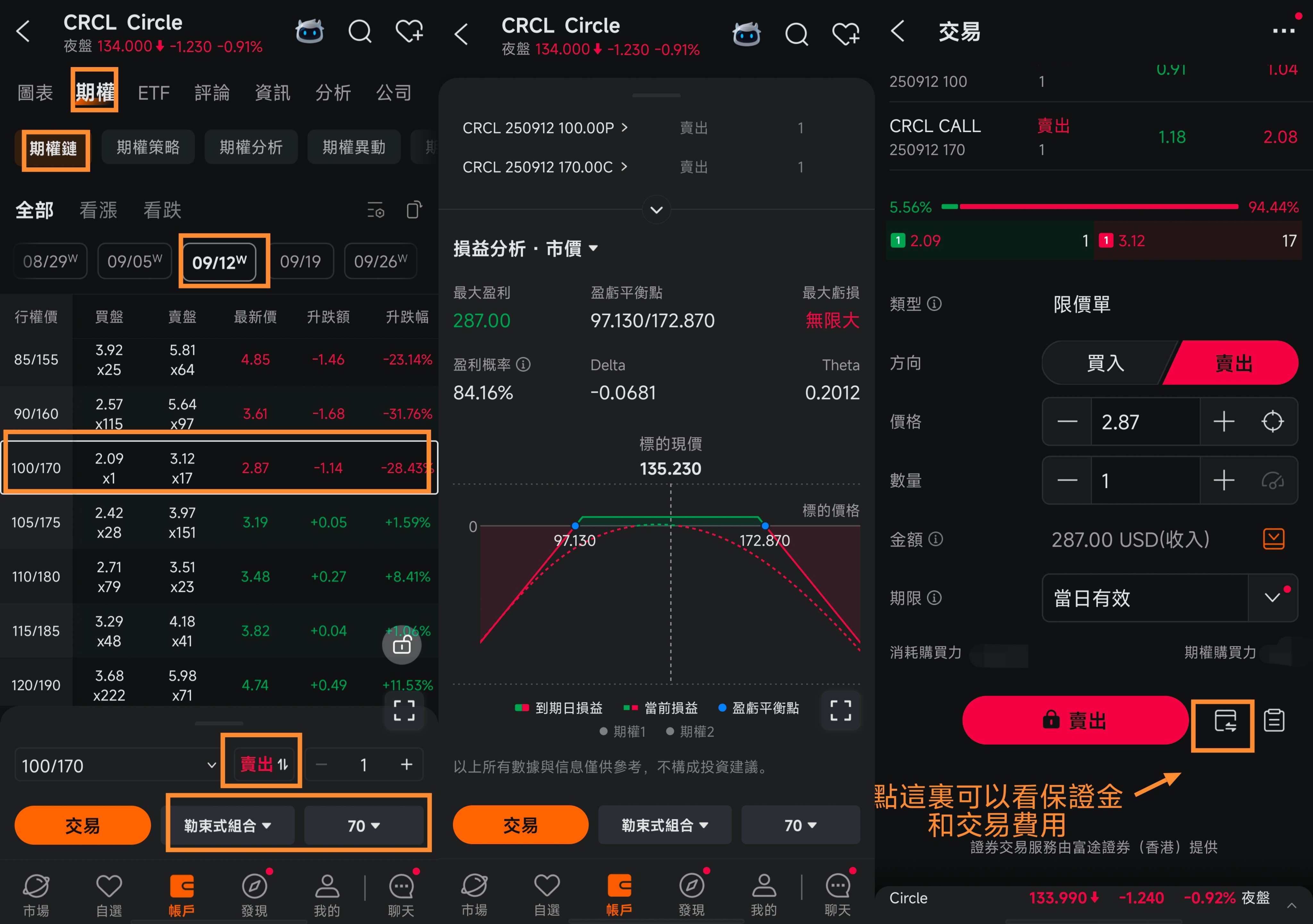Expand the profit/loss chart to fullscreen
This screenshot has width=1313, height=924.
tap(840, 710)
